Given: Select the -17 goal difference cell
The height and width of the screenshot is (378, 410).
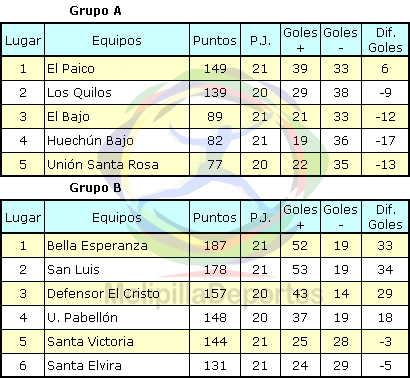Looking at the screenshot, I should (x=385, y=140).
